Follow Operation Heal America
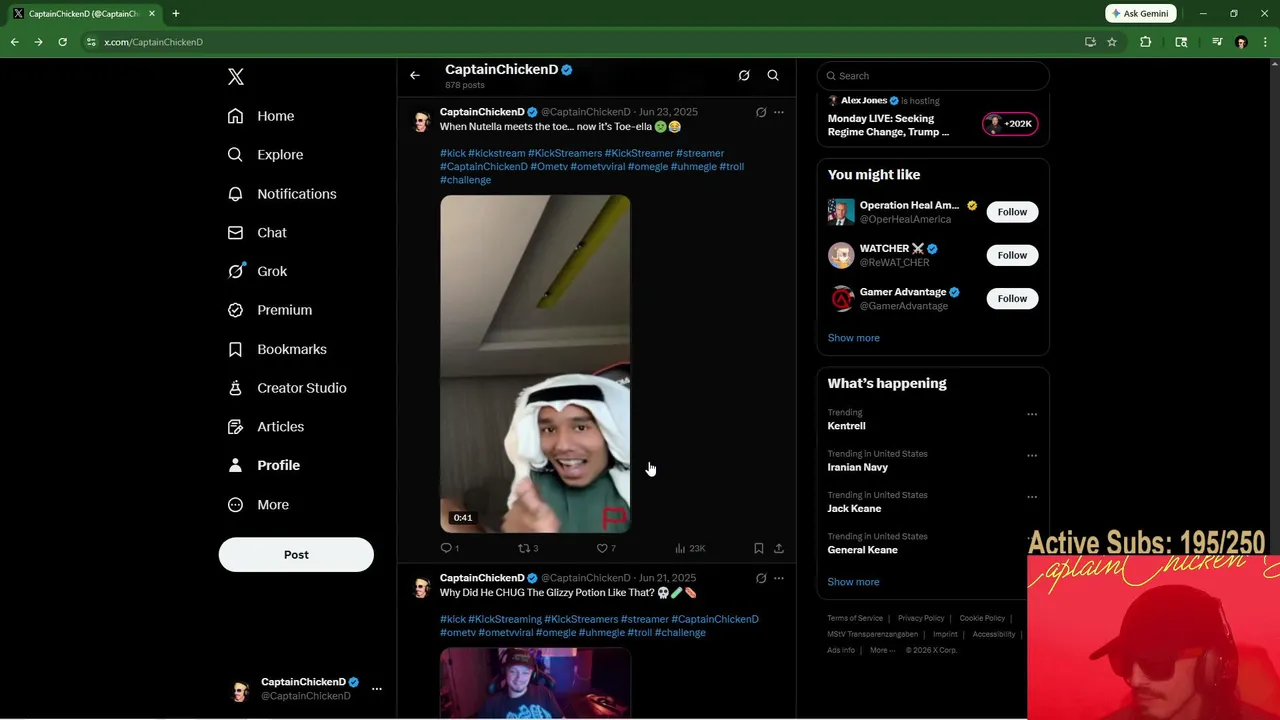 click(x=1012, y=212)
